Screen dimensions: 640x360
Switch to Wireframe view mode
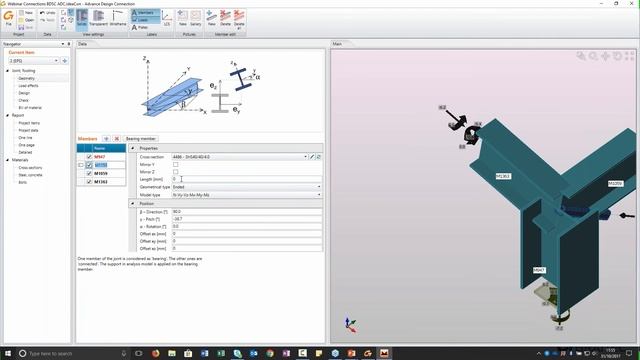(x=118, y=18)
